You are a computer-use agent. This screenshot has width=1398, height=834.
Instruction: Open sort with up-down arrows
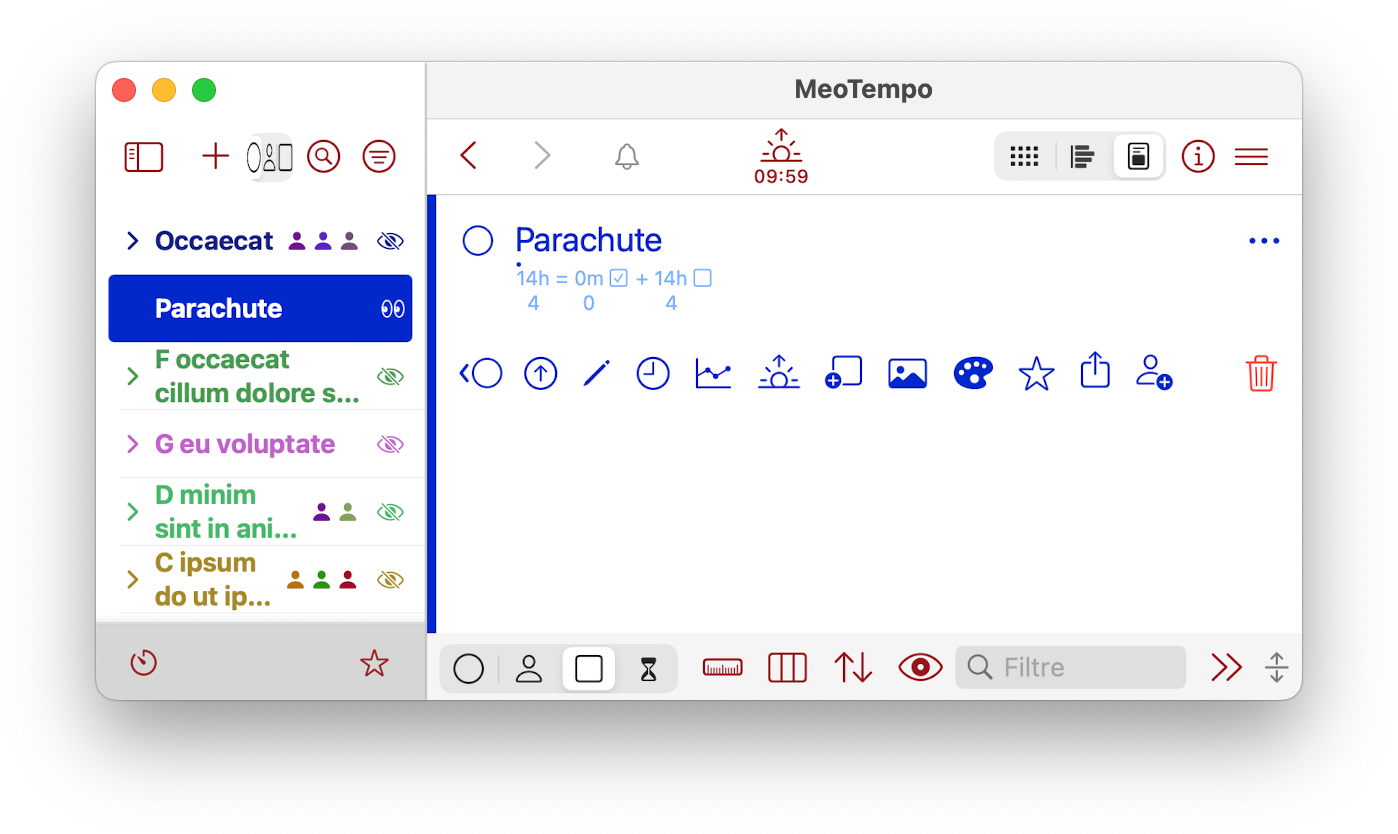(853, 668)
